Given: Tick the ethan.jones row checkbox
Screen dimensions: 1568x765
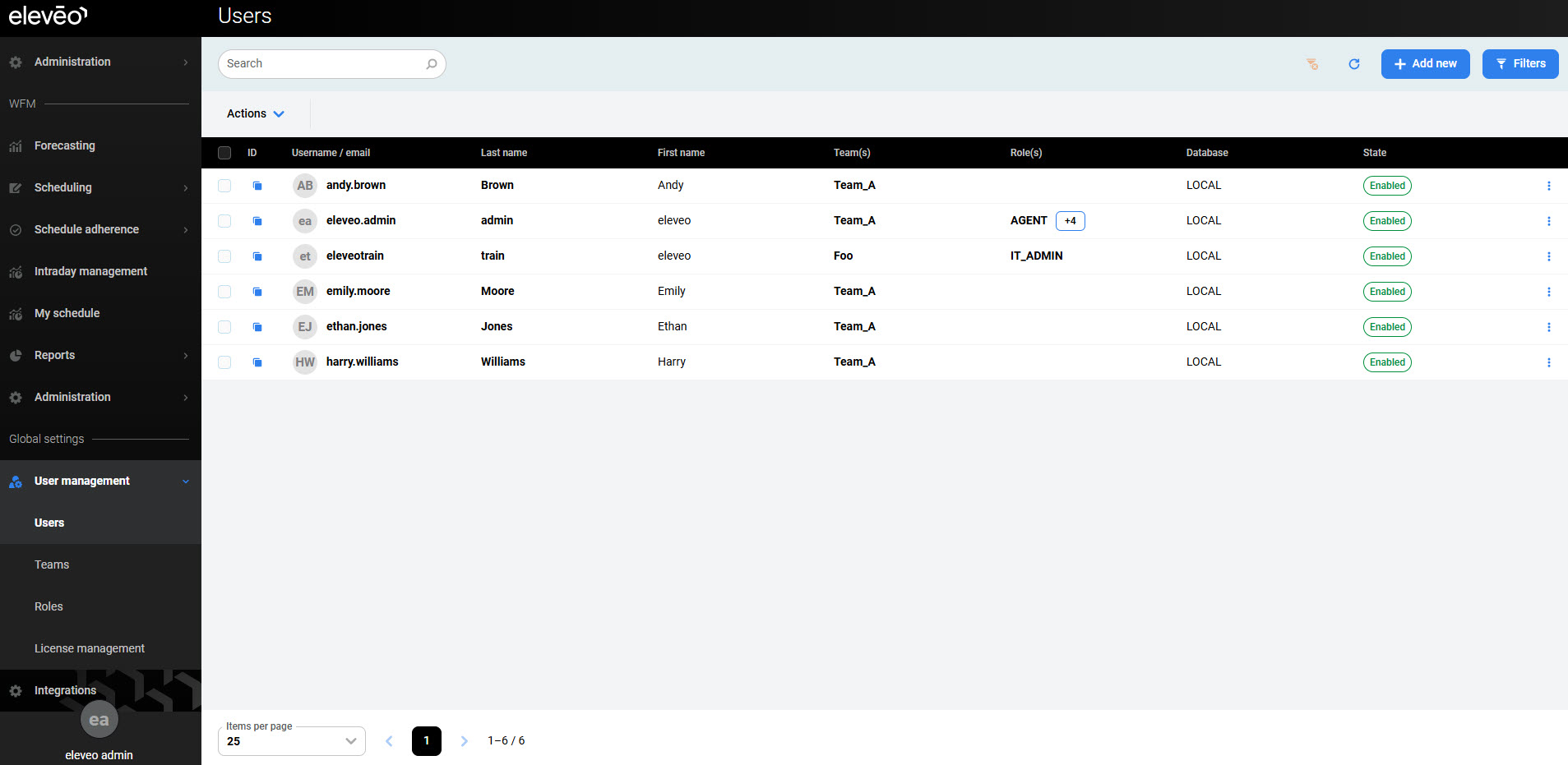Looking at the screenshot, I should [224, 327].
